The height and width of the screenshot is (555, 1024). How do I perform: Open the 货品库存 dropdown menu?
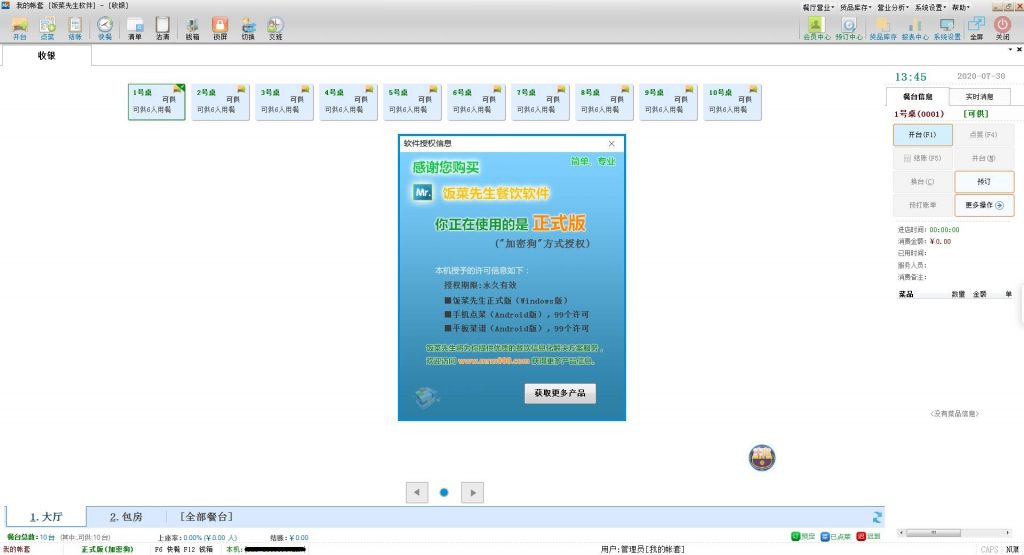click(856, 7)
